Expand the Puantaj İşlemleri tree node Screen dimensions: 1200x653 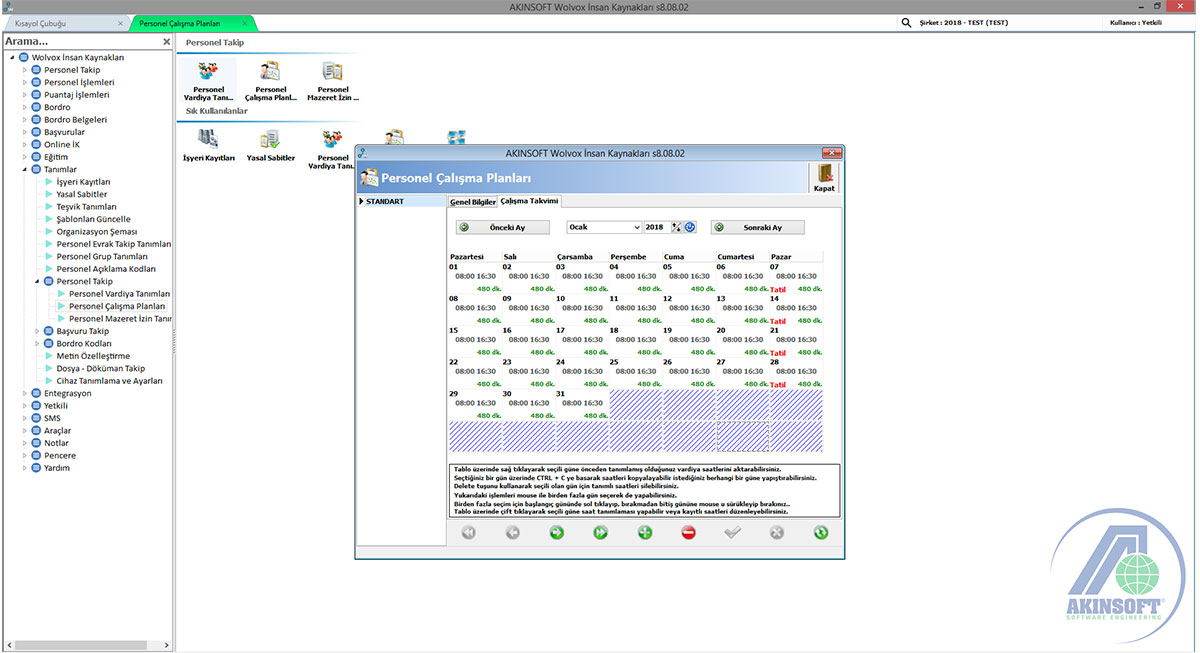coord(25,95)
